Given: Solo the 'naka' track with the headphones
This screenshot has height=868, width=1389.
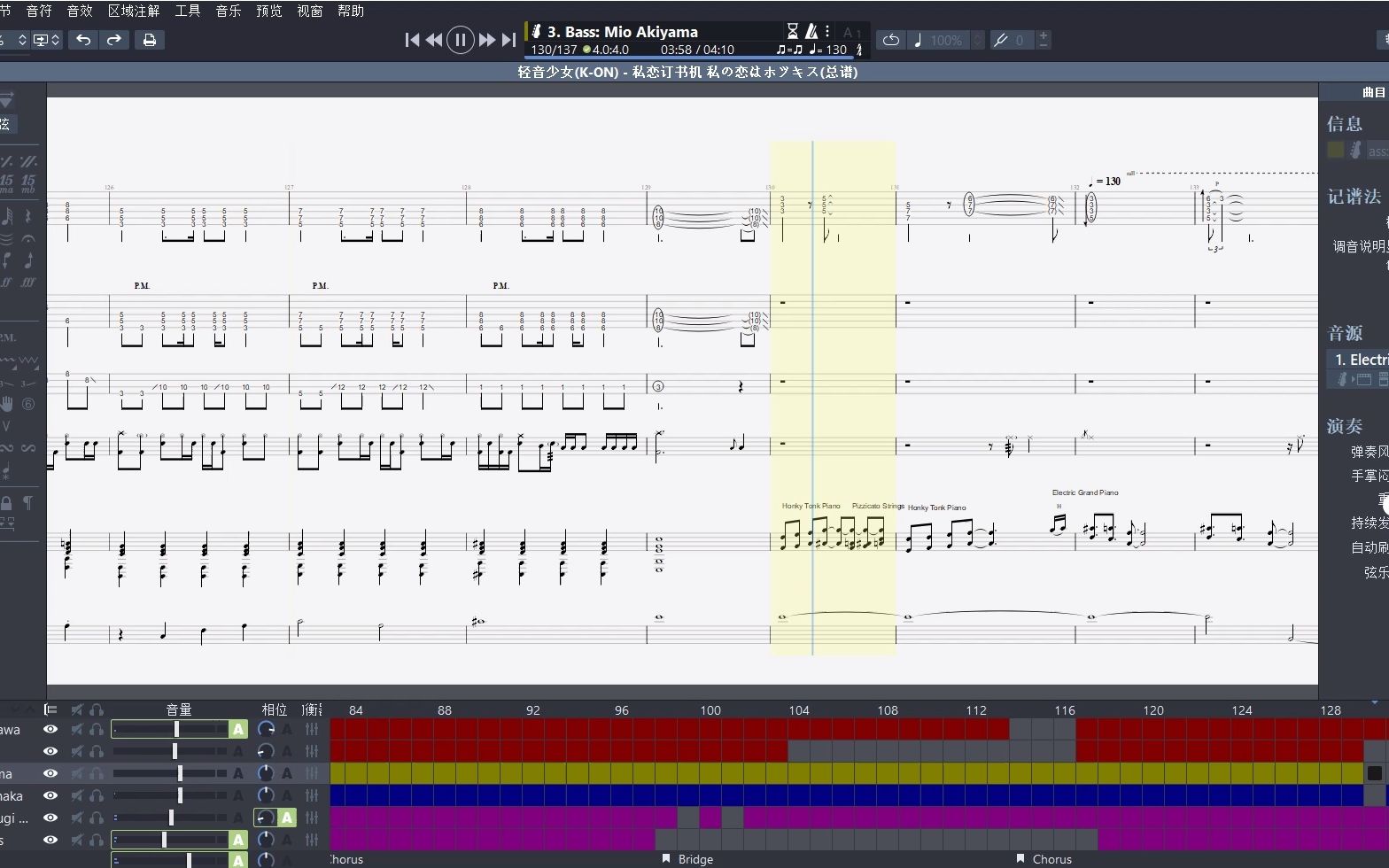Looking at the screenshot, I should coord(96,795).
